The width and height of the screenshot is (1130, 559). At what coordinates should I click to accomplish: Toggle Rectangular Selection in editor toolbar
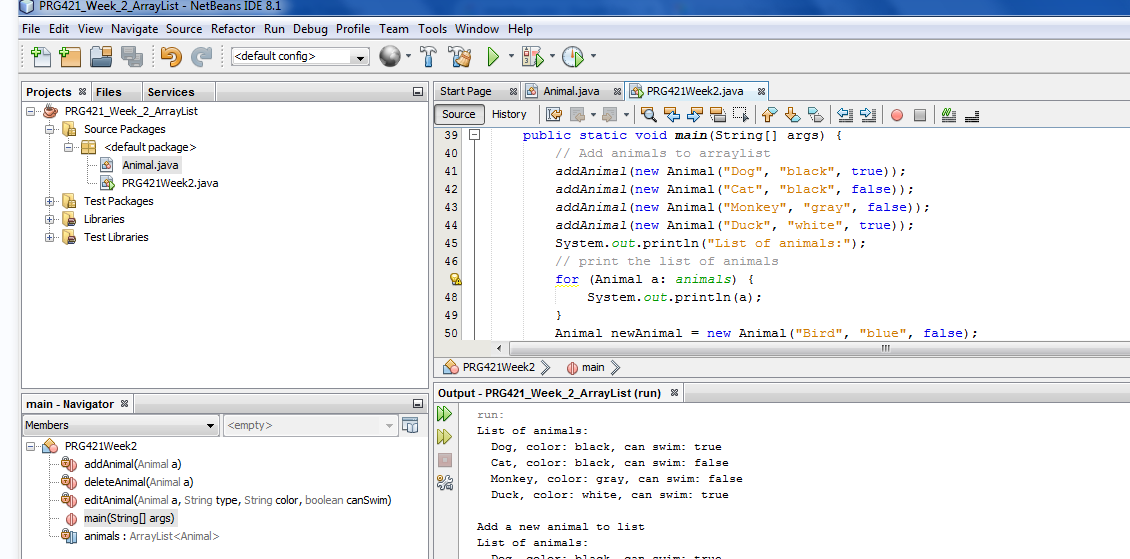pos(741,115)
